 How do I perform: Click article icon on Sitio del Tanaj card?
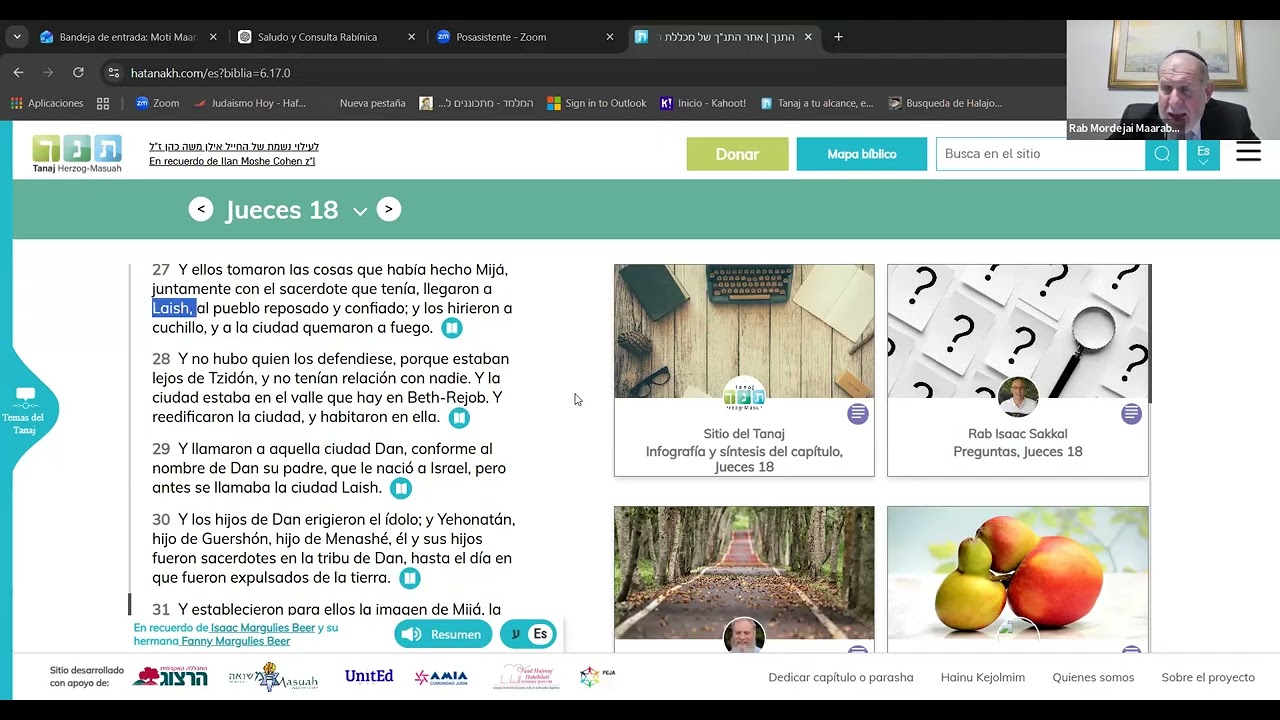(x=858, y=413)
